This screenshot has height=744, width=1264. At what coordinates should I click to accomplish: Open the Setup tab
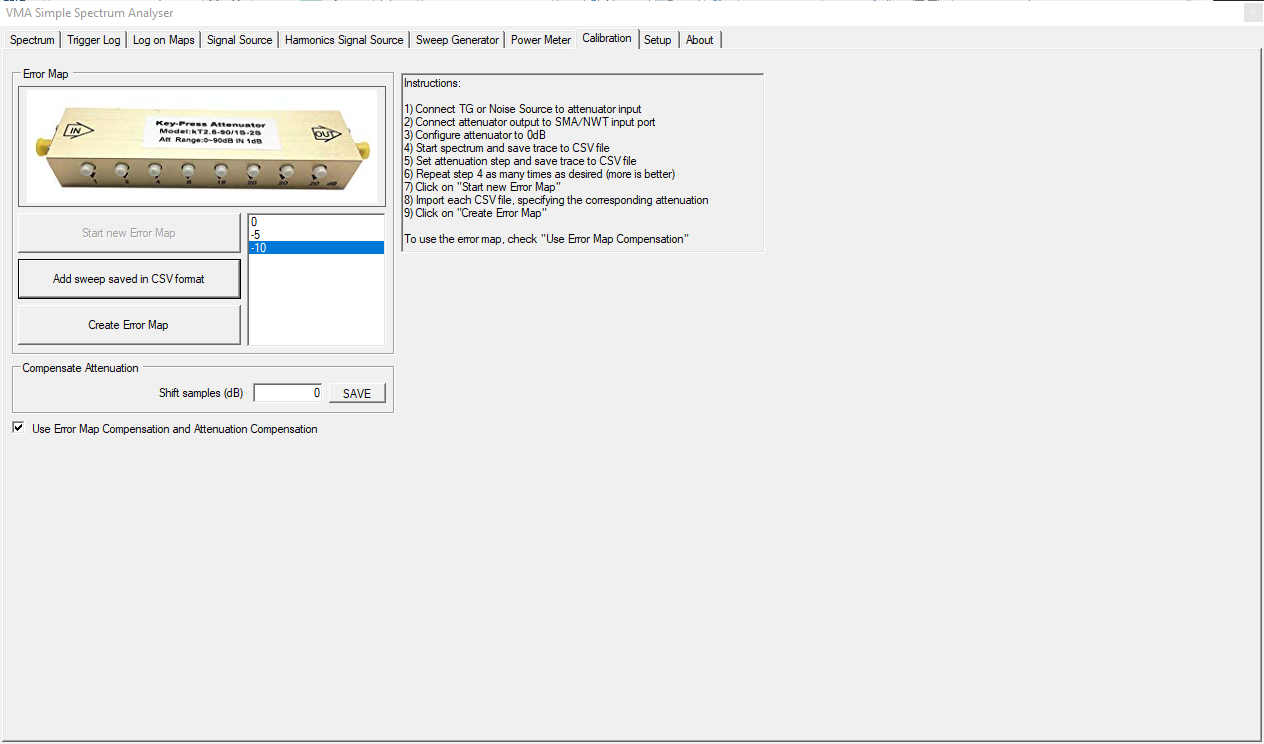click(657, 40)
